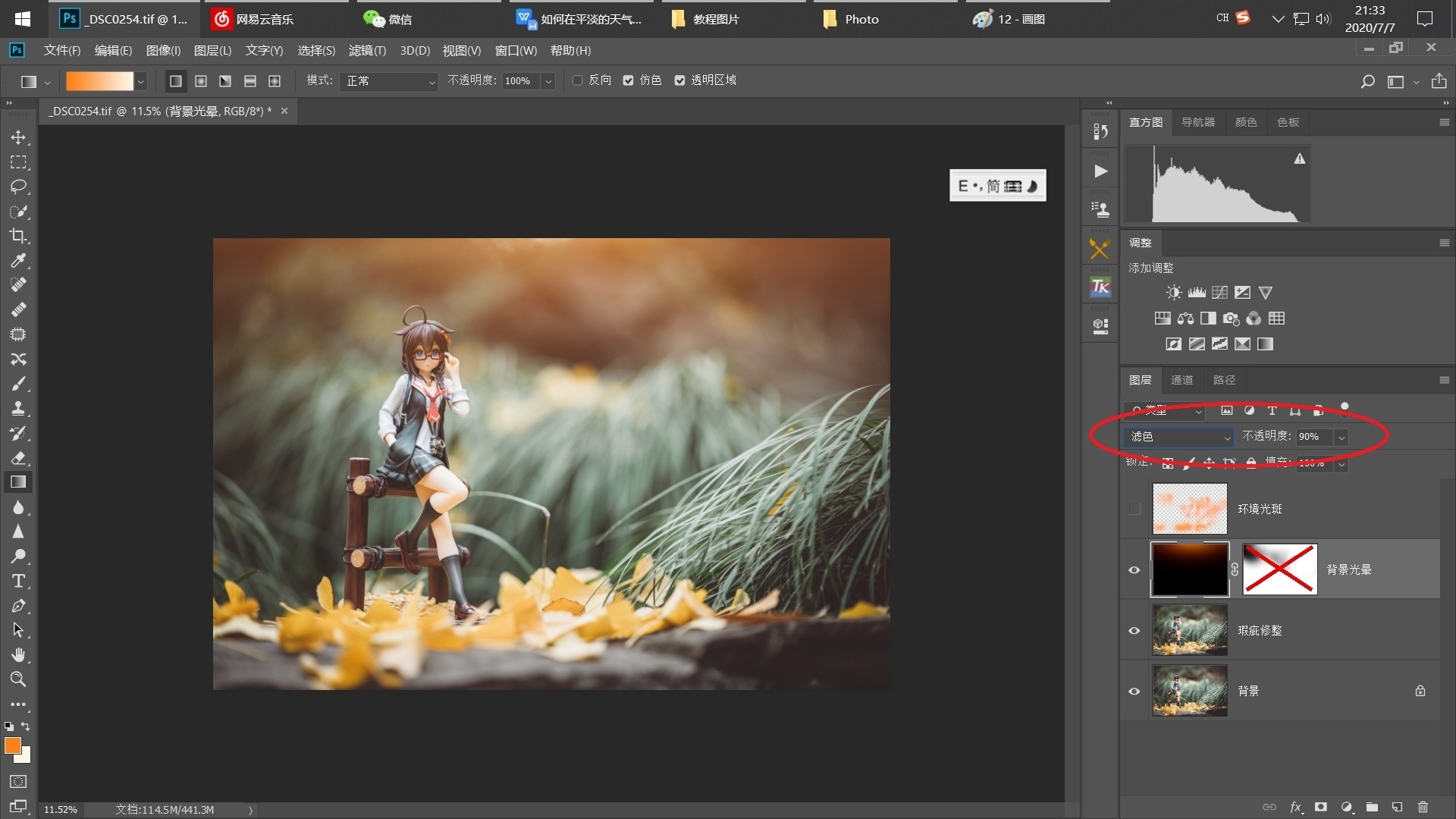Image resolution: width=1456 pixels, height=819 pixels.
Task: Select the Gradient tool in toolbar
Action: (18, 482)
